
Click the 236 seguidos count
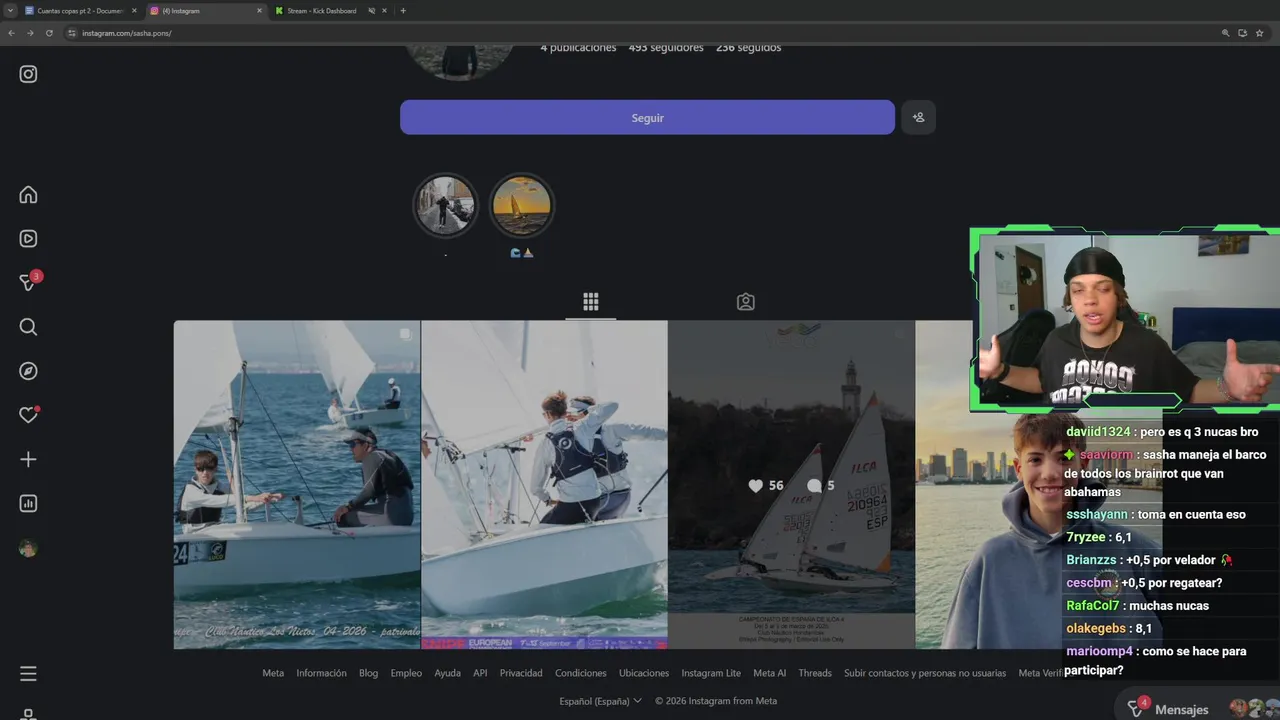pos(749,47)
